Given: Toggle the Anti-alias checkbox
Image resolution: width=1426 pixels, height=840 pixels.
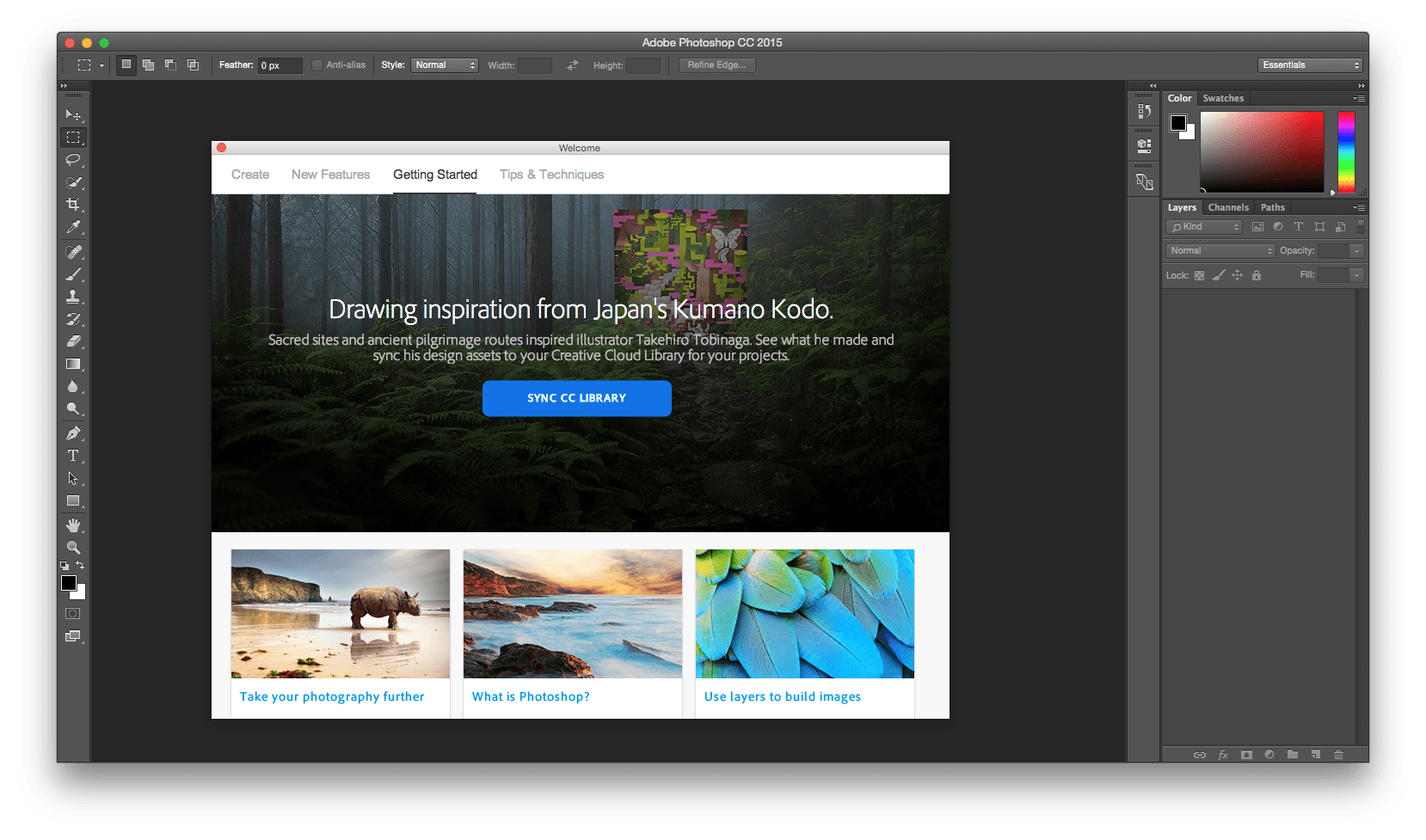Looking at the screenshot, I should point(317,65).
